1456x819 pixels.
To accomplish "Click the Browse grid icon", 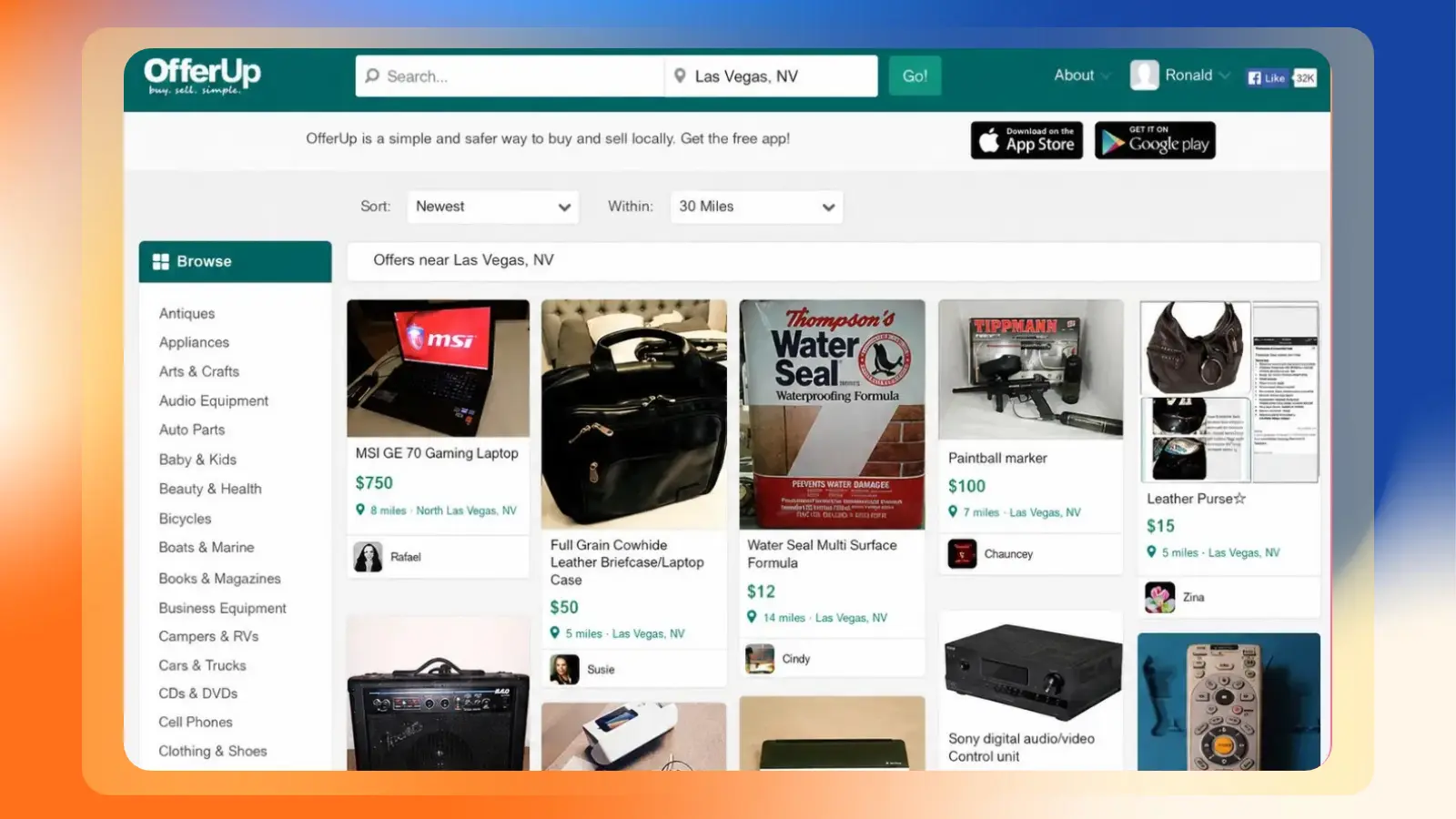I will click(x=161, y=261).
